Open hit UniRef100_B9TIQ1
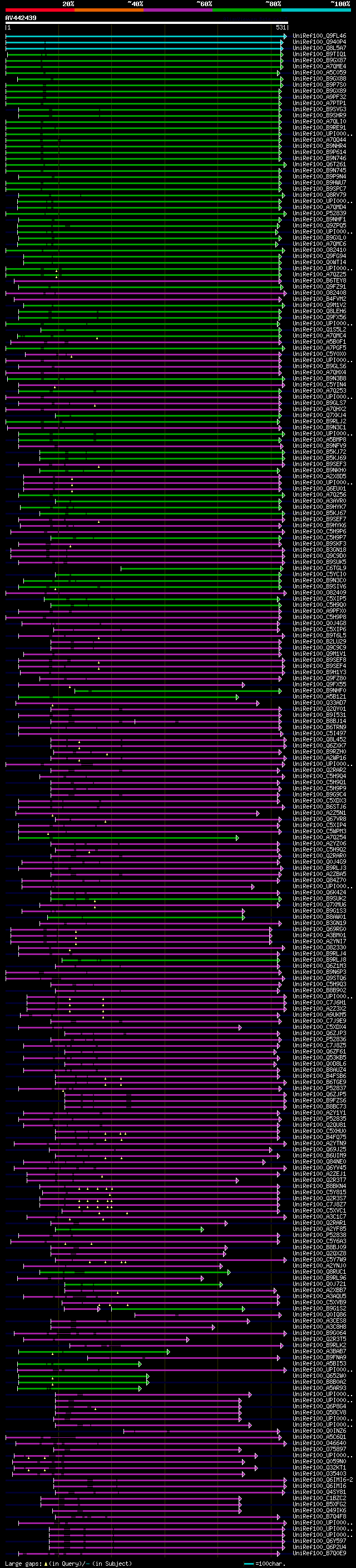This screenshot has height=1568, width=356. point(319,54)
